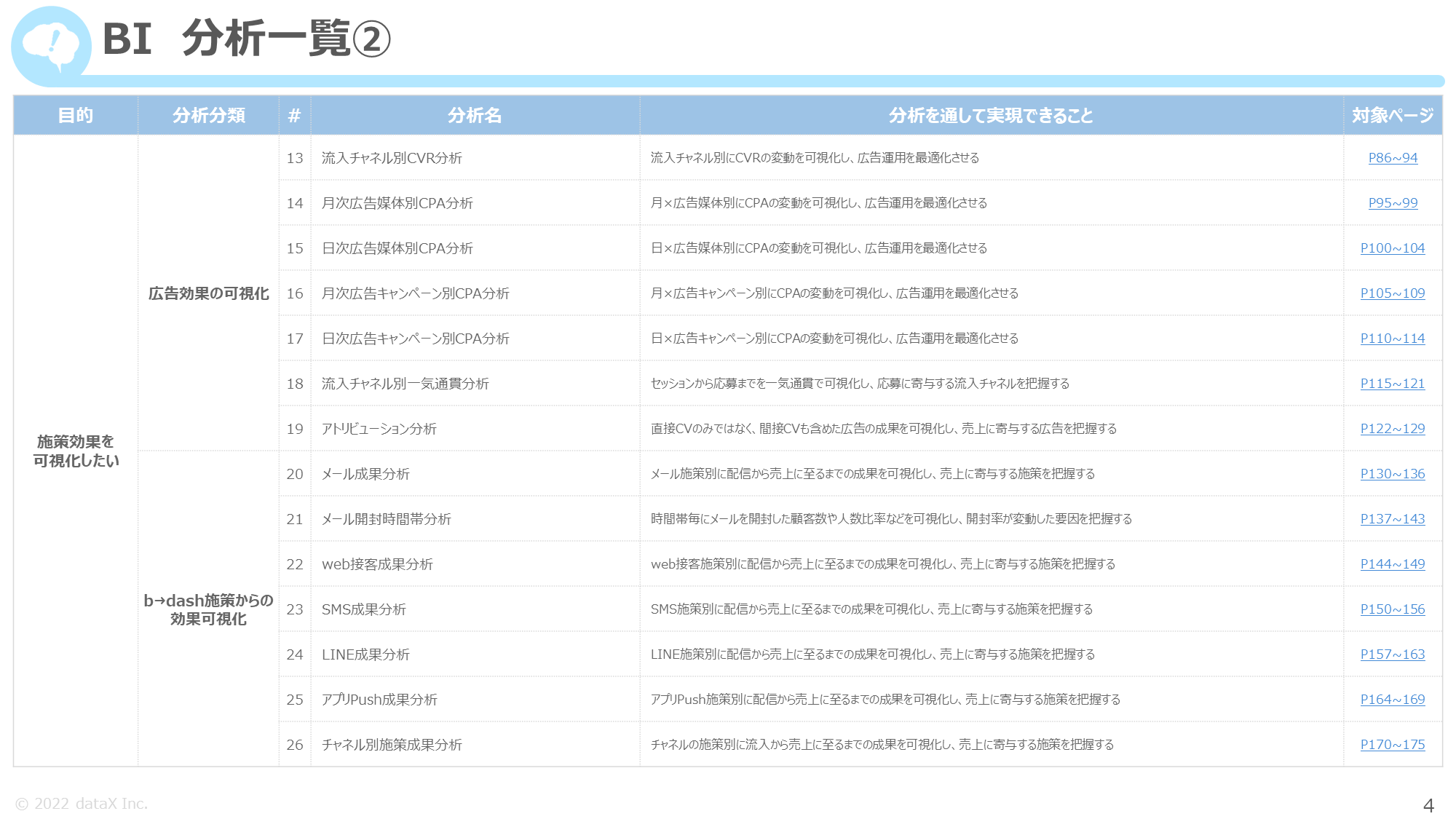Image resolution: width=1456 pixels, height=819 pixels.
Task: Go to pages P170~175 link
Action: pyautogui.click(x=1393, y=745)
